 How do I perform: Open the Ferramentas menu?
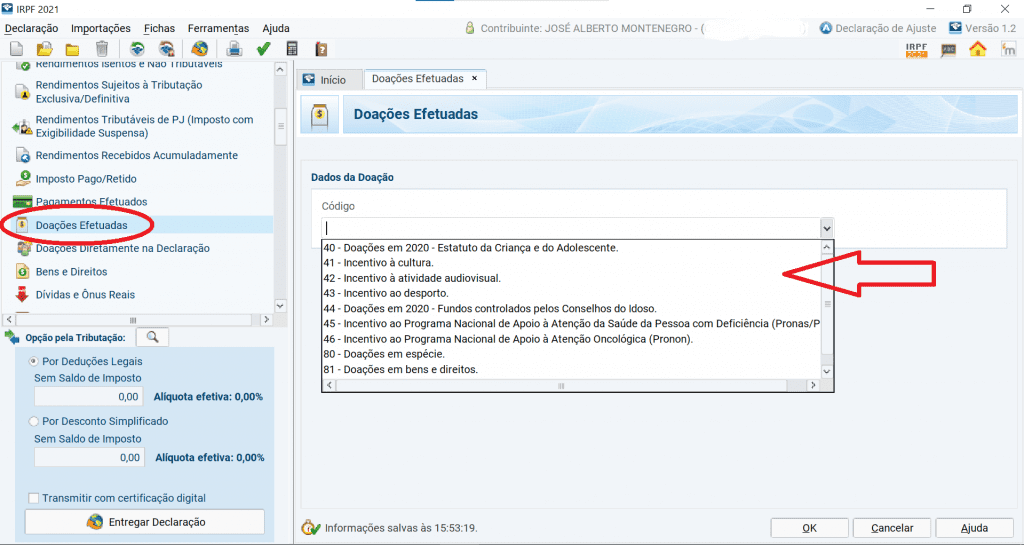click(x=218, y=28)
